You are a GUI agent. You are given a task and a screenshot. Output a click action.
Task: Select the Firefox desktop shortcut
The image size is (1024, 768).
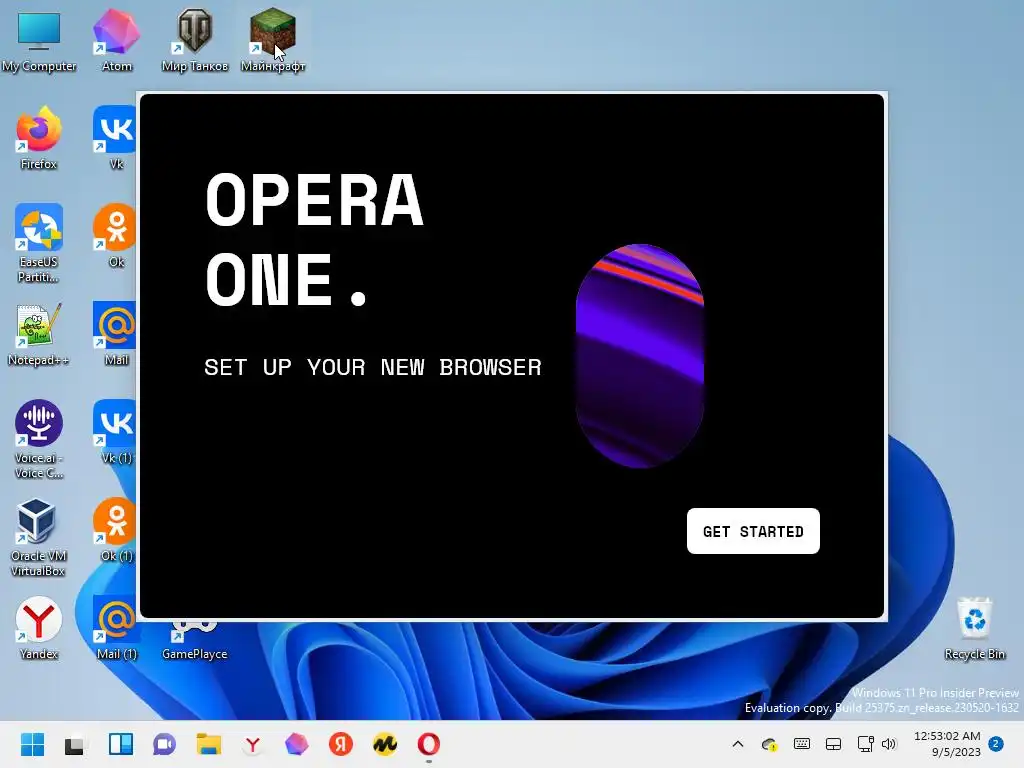[x=39, y=138]
